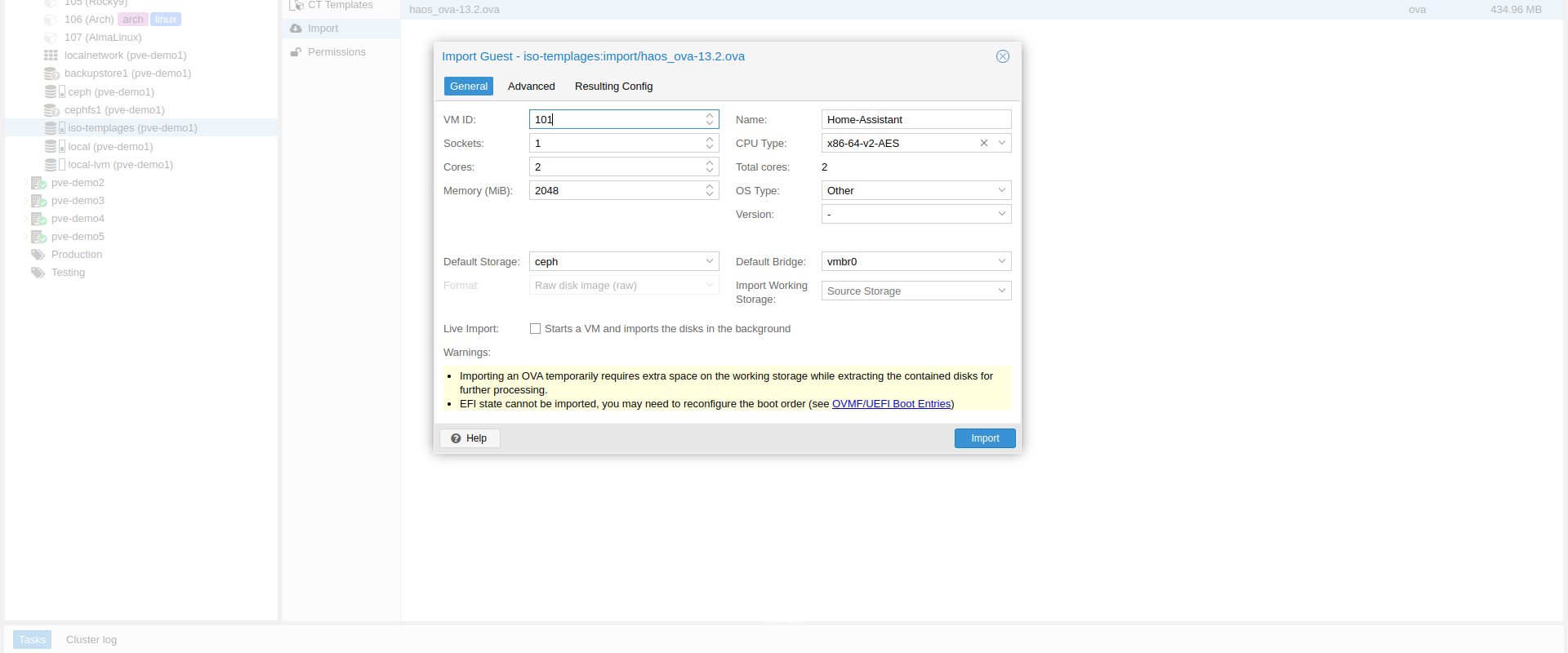Click the Name field Home-Assistant
This screenshot has width=1568, height=653.
[x=916, y=119]
